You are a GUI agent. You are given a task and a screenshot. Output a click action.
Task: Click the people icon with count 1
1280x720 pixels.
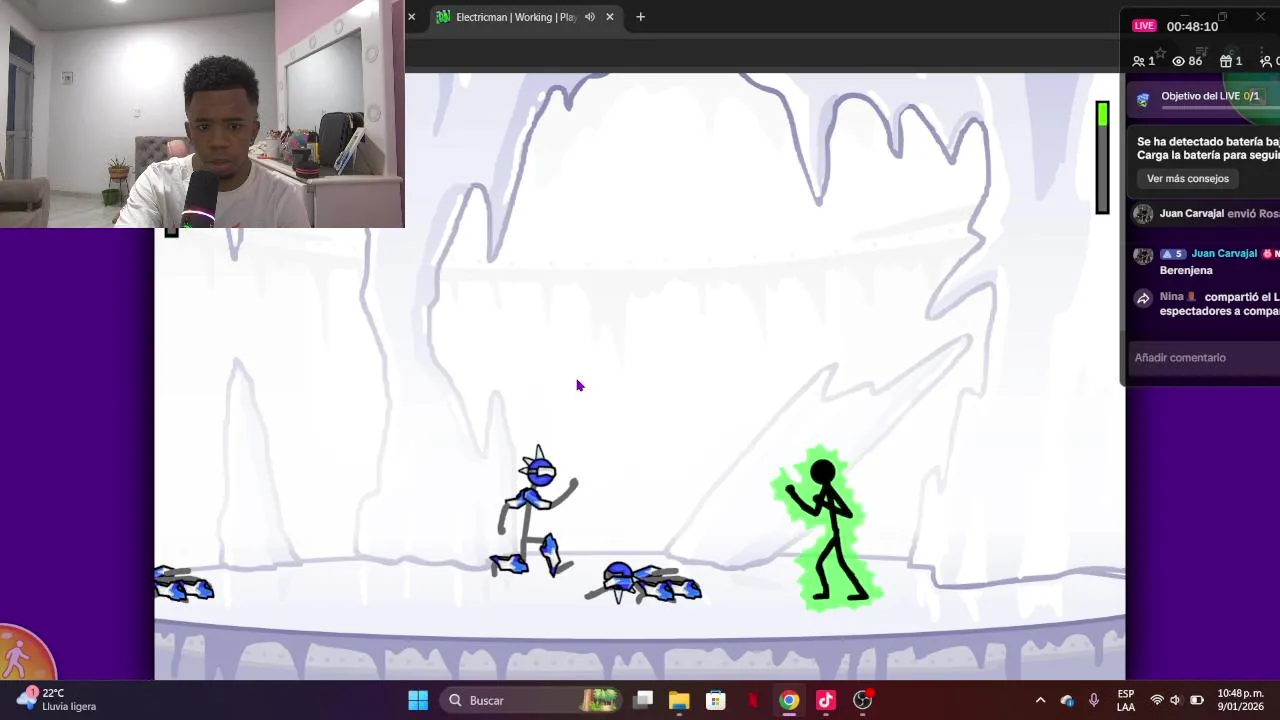point(1138,61)
